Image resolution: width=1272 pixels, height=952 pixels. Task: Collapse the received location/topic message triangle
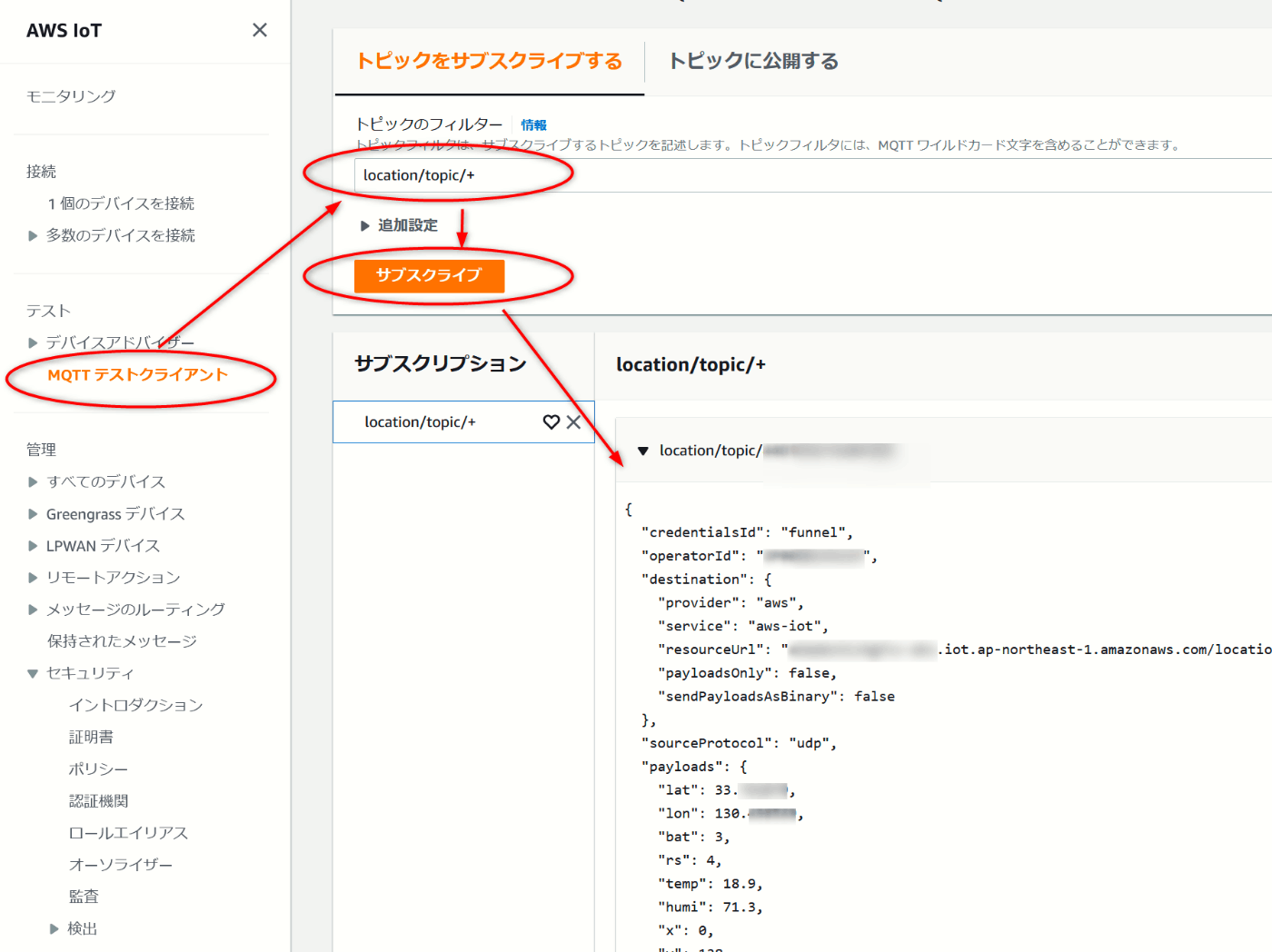[x=643, y=451]
